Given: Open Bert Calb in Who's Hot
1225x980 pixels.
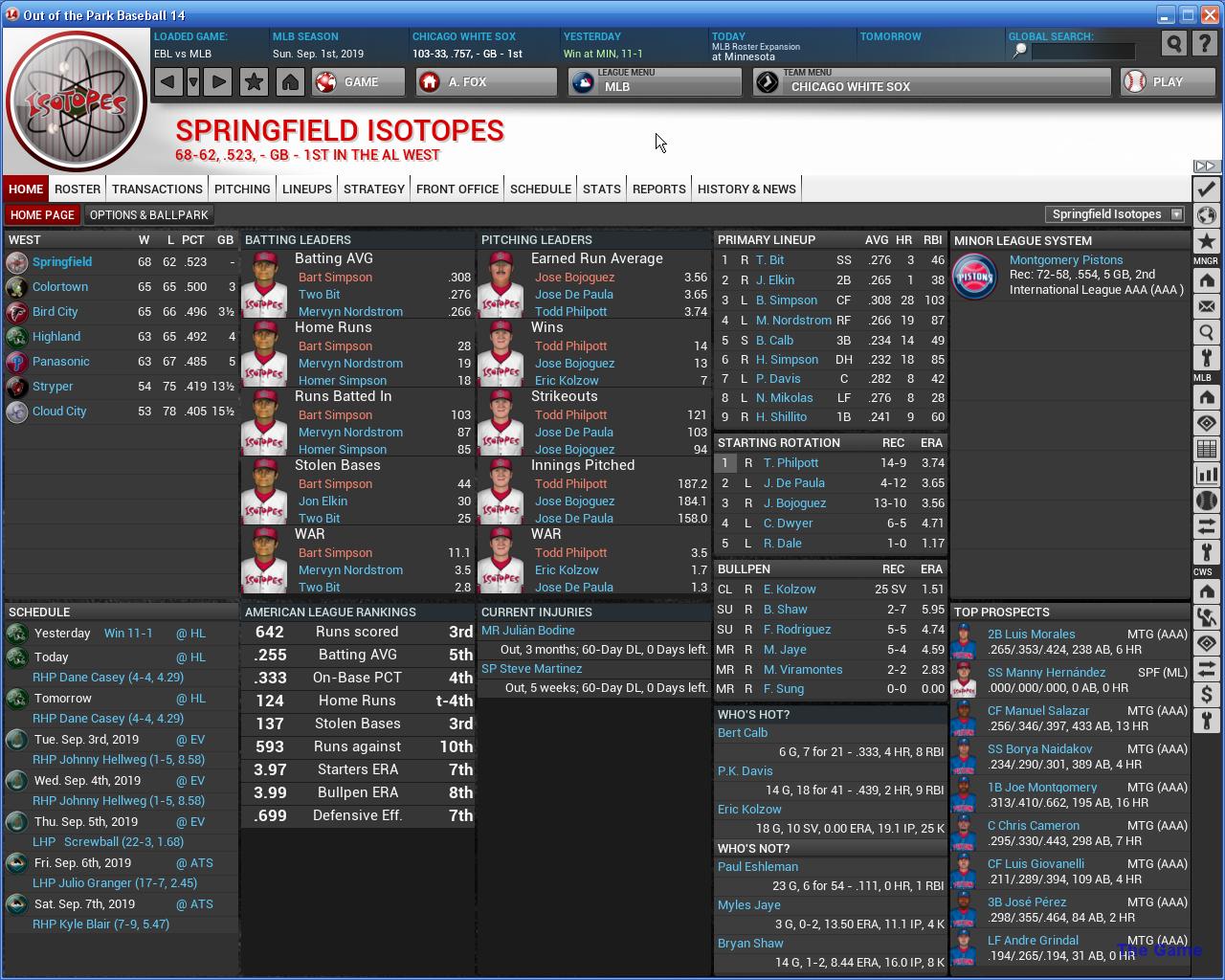Looking at the screenshot, I should pos(743,732).
